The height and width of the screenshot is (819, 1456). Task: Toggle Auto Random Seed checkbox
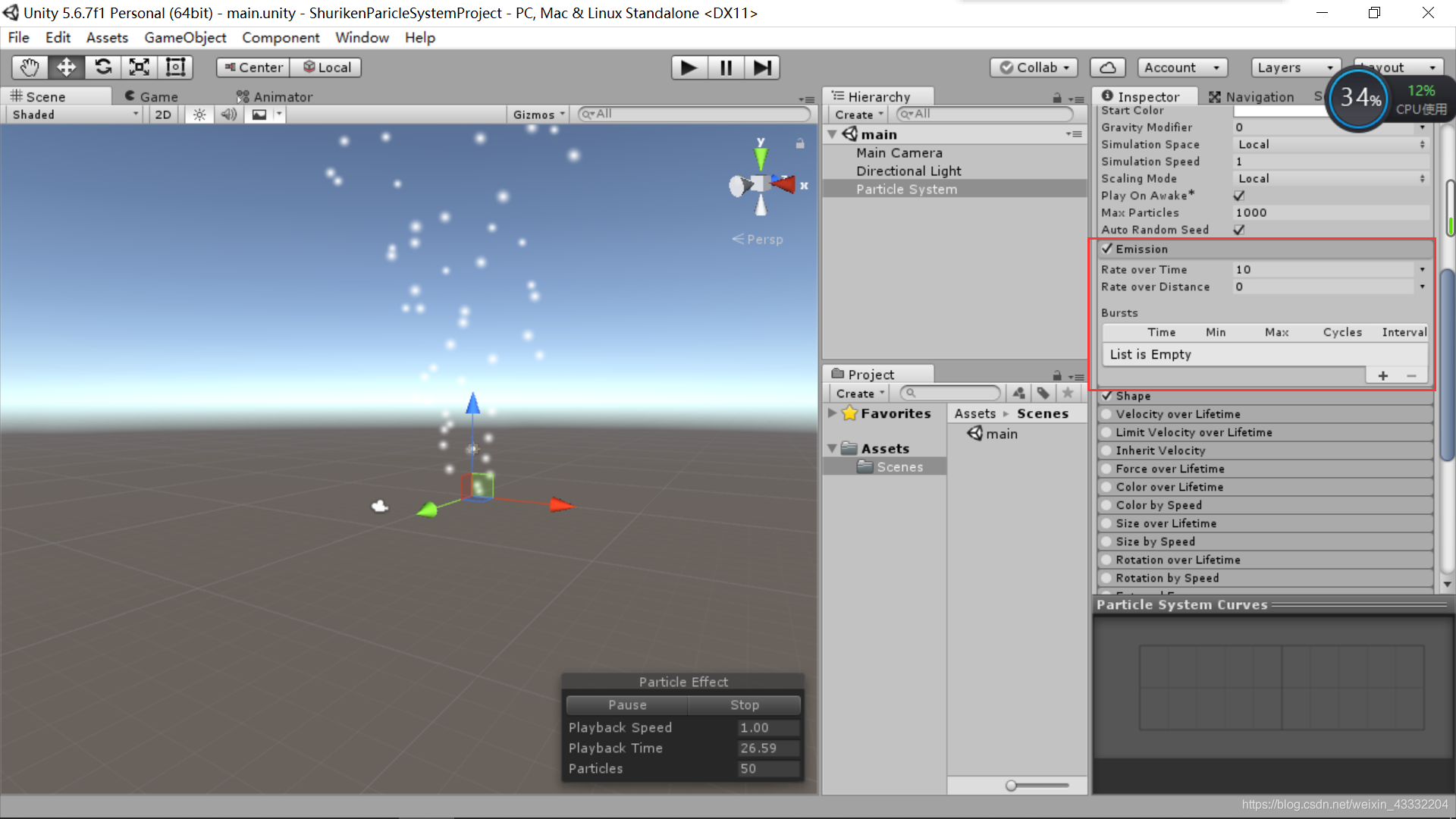point(1239,230)
